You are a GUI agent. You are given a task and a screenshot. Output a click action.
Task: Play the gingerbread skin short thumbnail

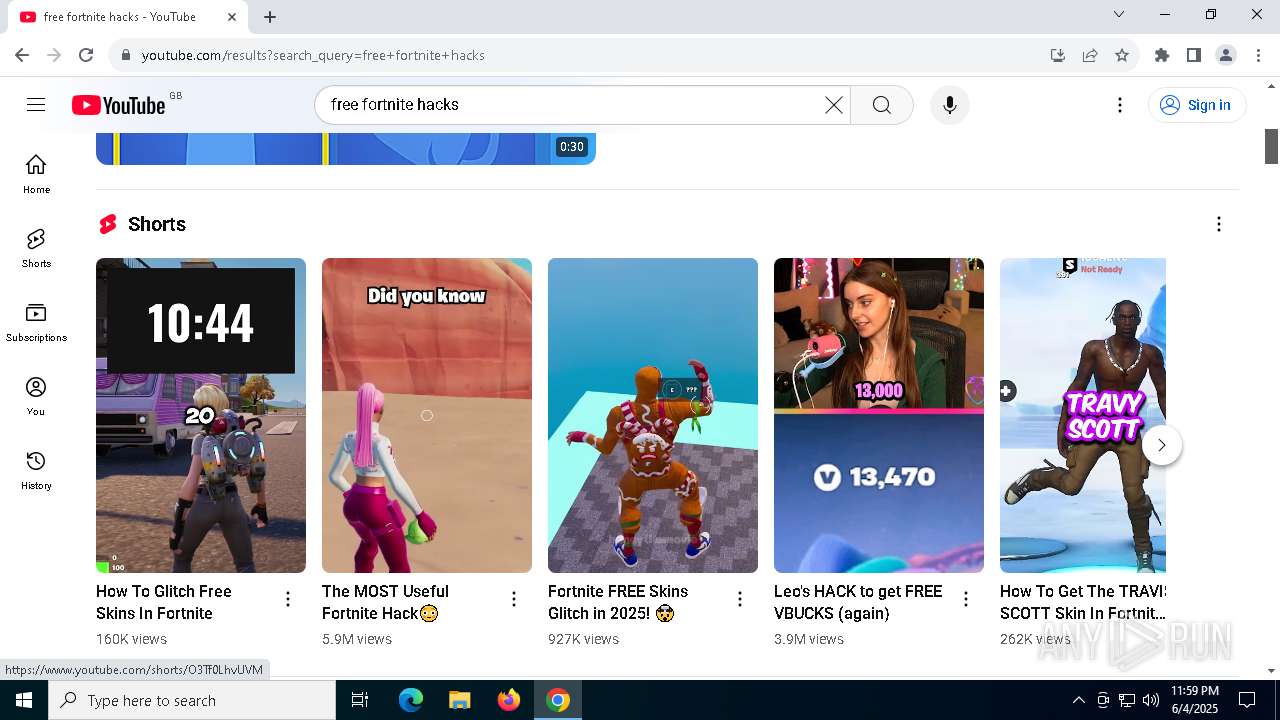coord(653,415)
